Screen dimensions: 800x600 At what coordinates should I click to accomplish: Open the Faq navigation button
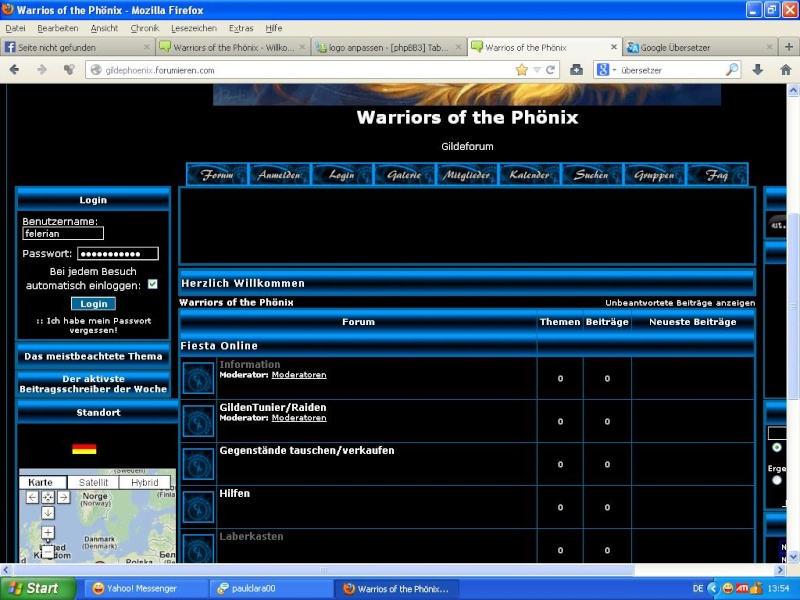point(717,174)
